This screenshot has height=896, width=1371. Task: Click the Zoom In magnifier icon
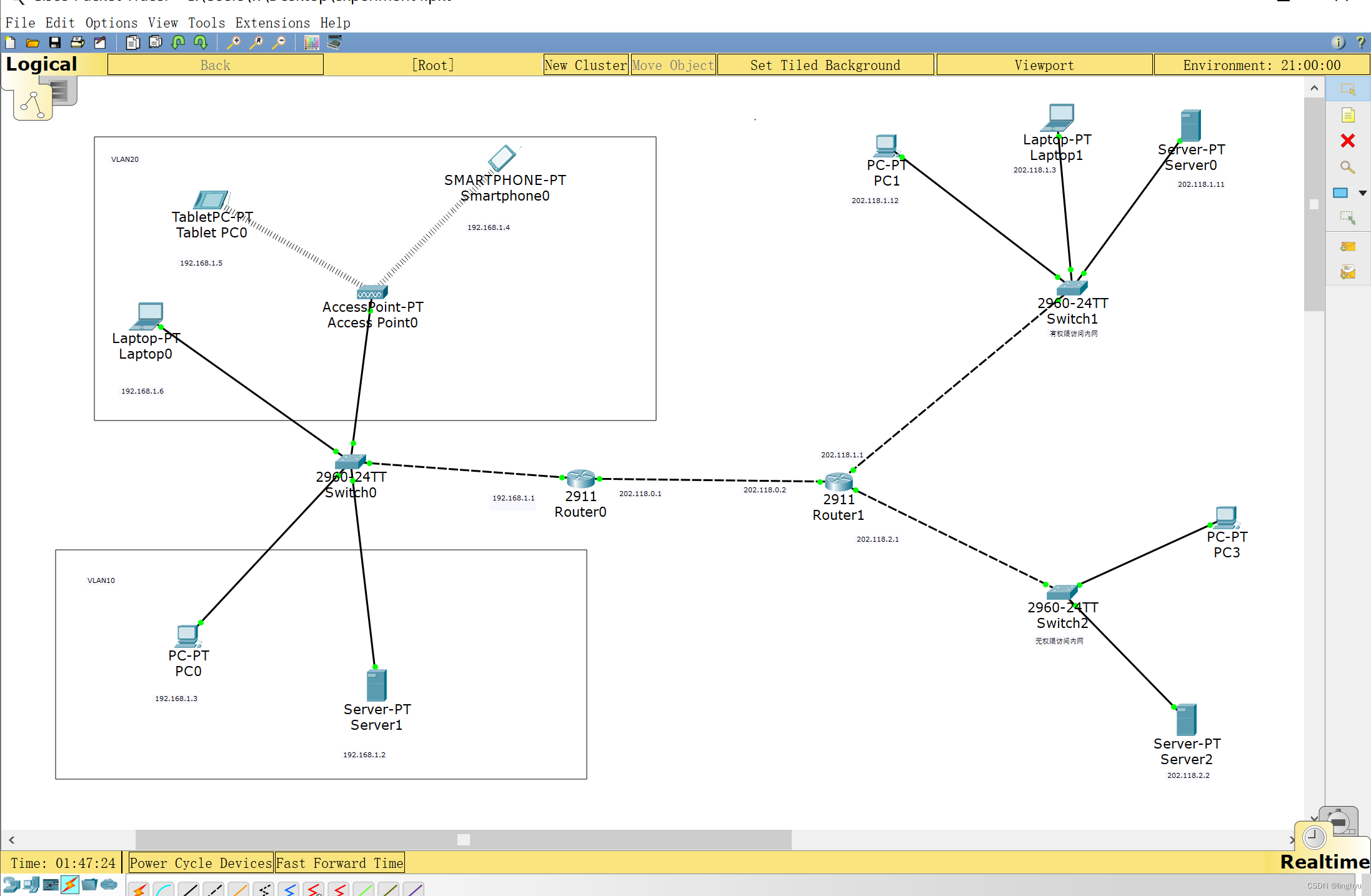[234, 42]
